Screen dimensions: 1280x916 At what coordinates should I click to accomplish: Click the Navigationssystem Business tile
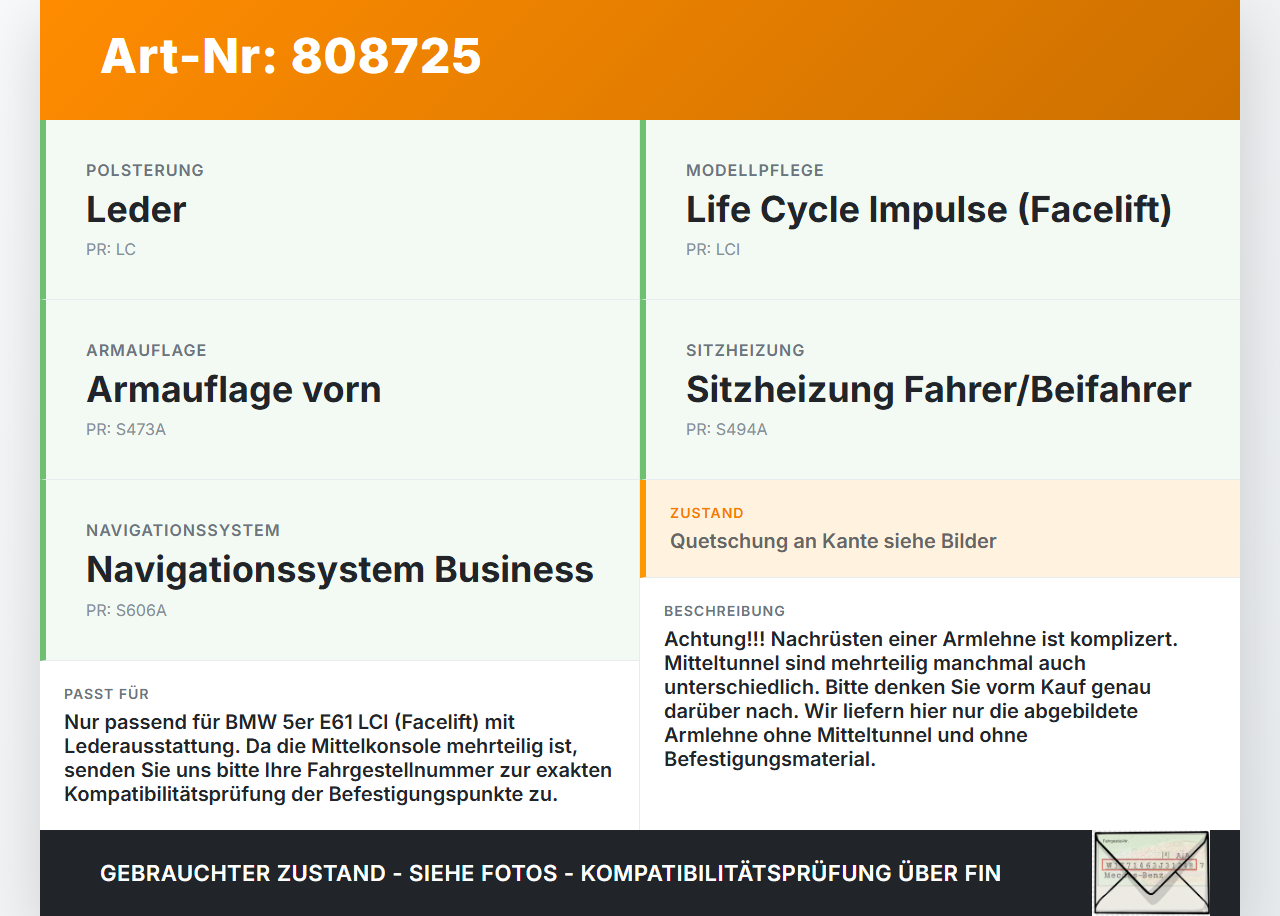[x=340, y=570]
